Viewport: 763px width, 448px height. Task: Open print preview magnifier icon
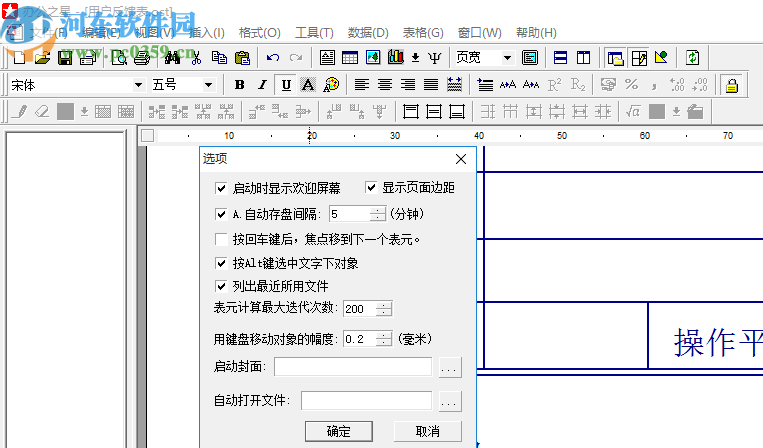(119, 58)
